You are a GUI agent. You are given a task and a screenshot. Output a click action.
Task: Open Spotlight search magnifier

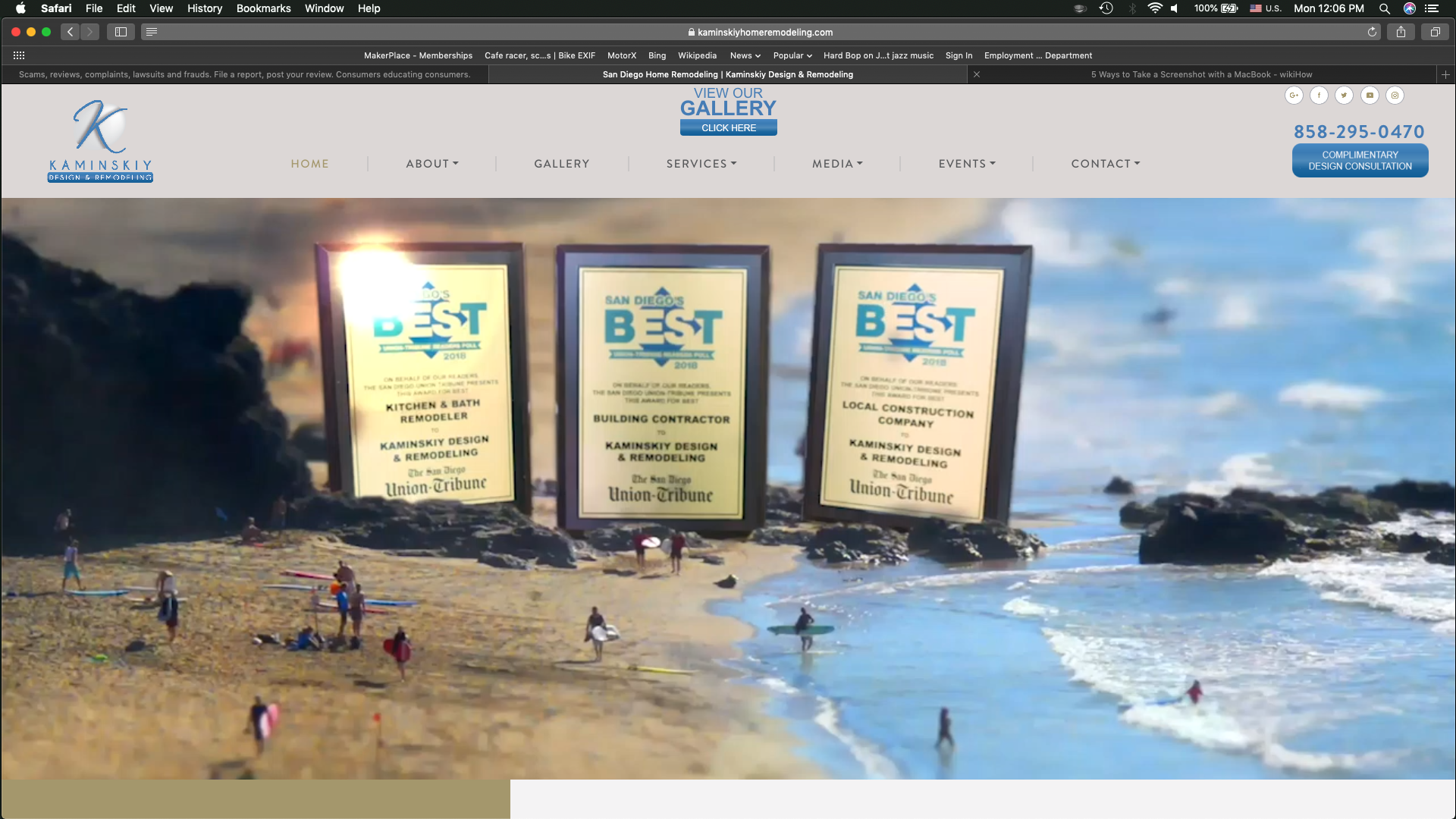pos(1384,8)
